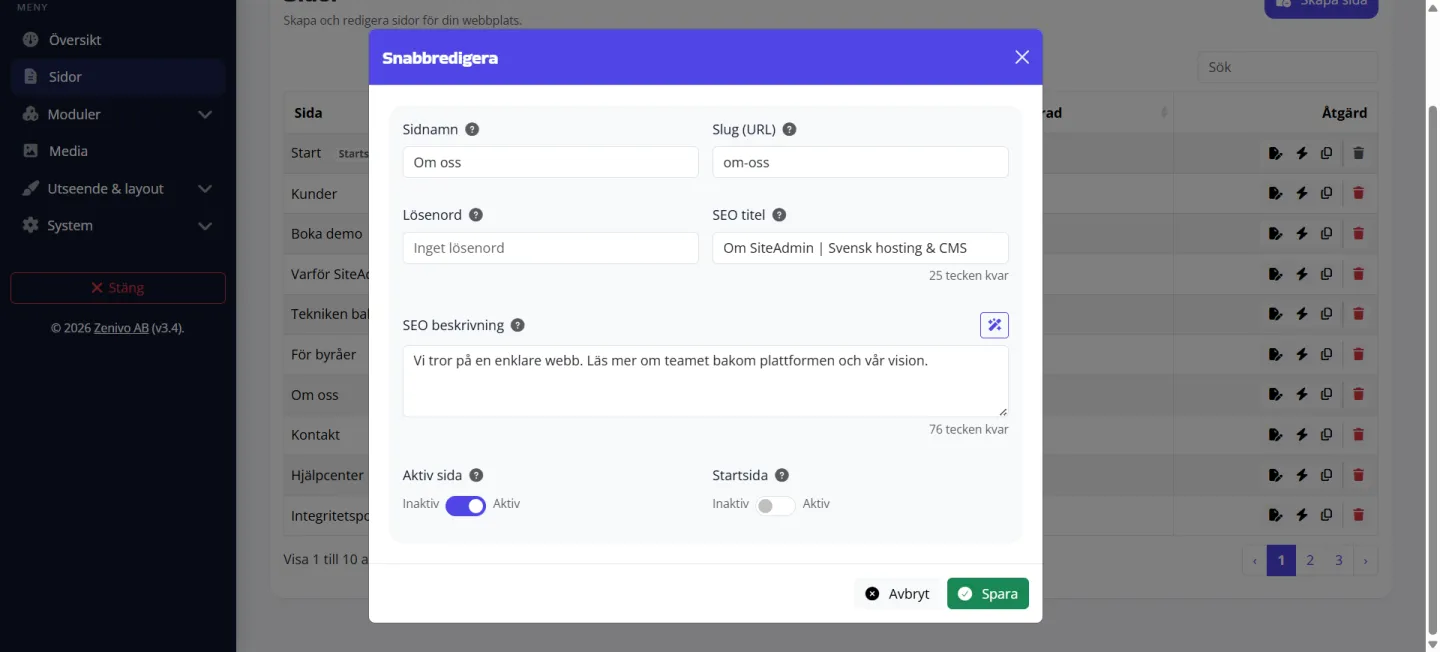Click red trash icon in Kunder row
The width and height of the screenshot is (1440, 652).
[x=1358, y=193]
